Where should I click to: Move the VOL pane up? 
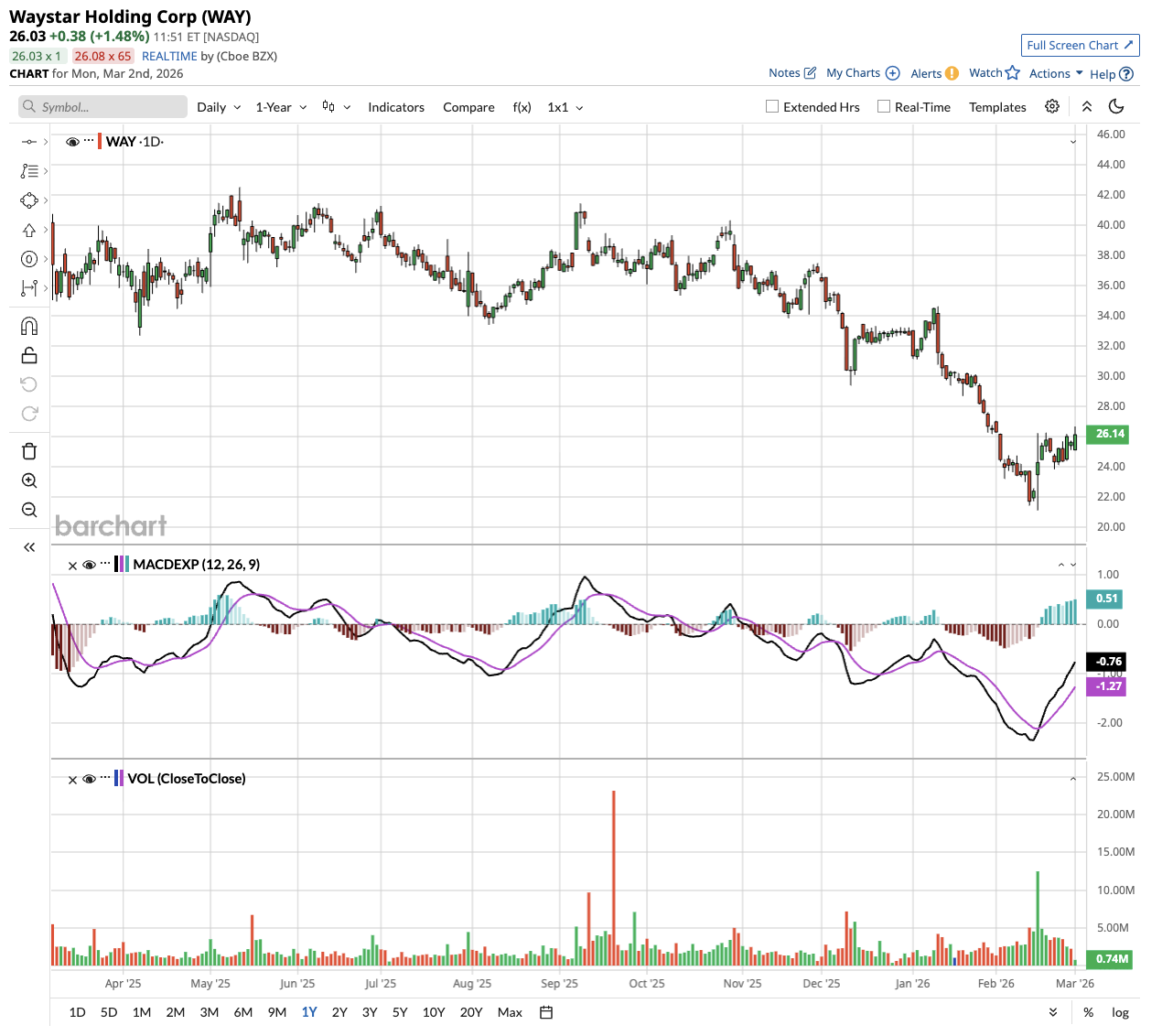point(1073,779)
